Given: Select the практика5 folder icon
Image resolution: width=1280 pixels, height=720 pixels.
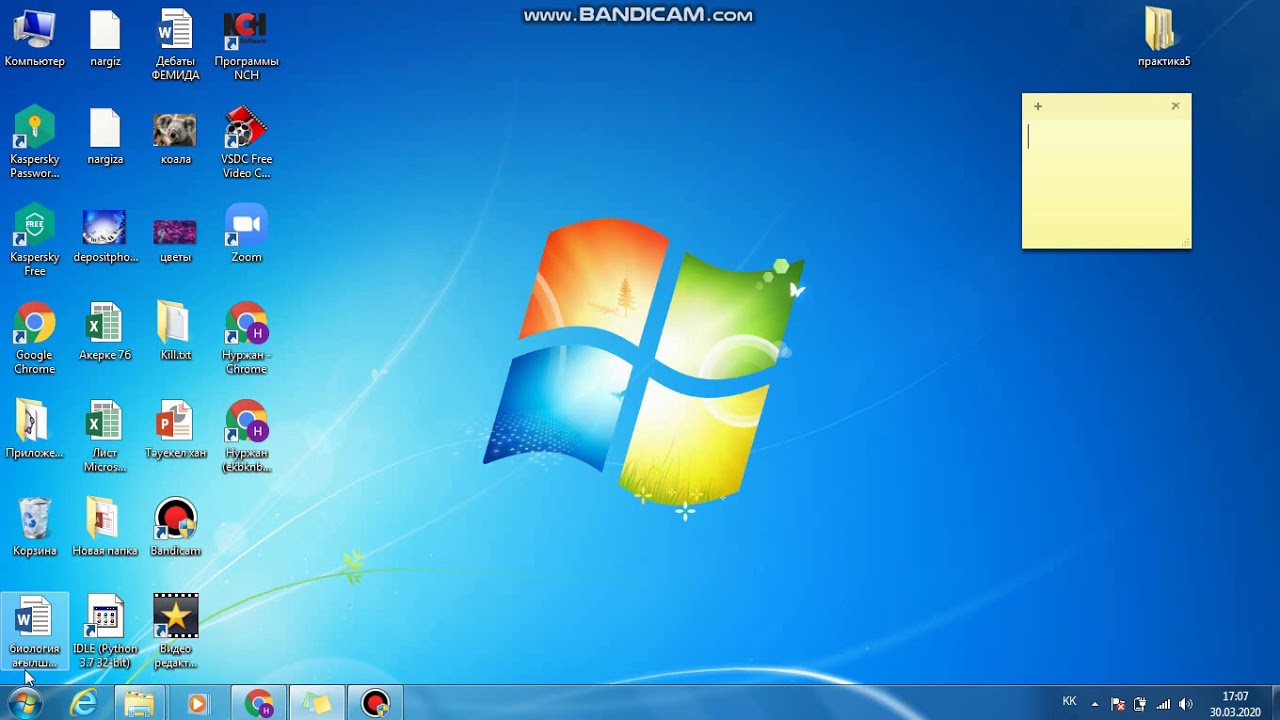Looking at the screenshot, I should [x=1164, y=38].
